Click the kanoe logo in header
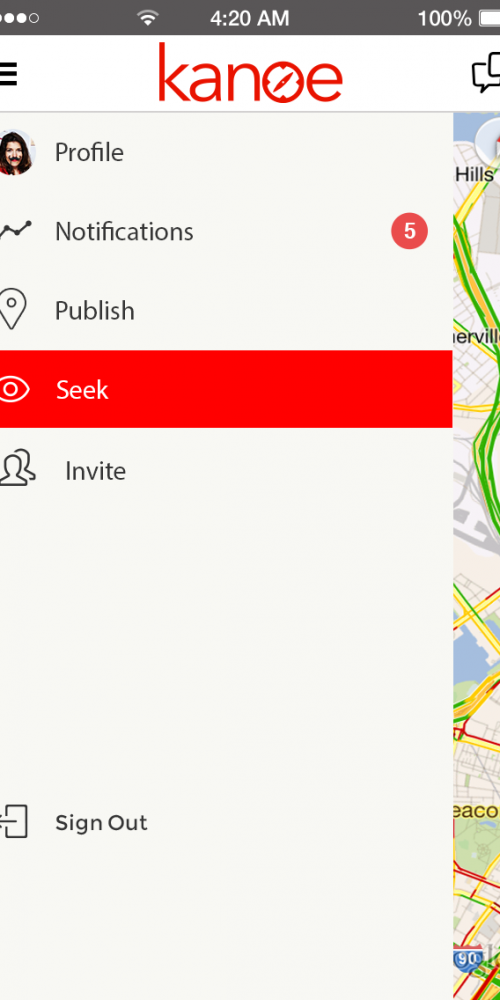Image resolution: width=500 pixels, height=1000 pixels. [x=251, y=73]
